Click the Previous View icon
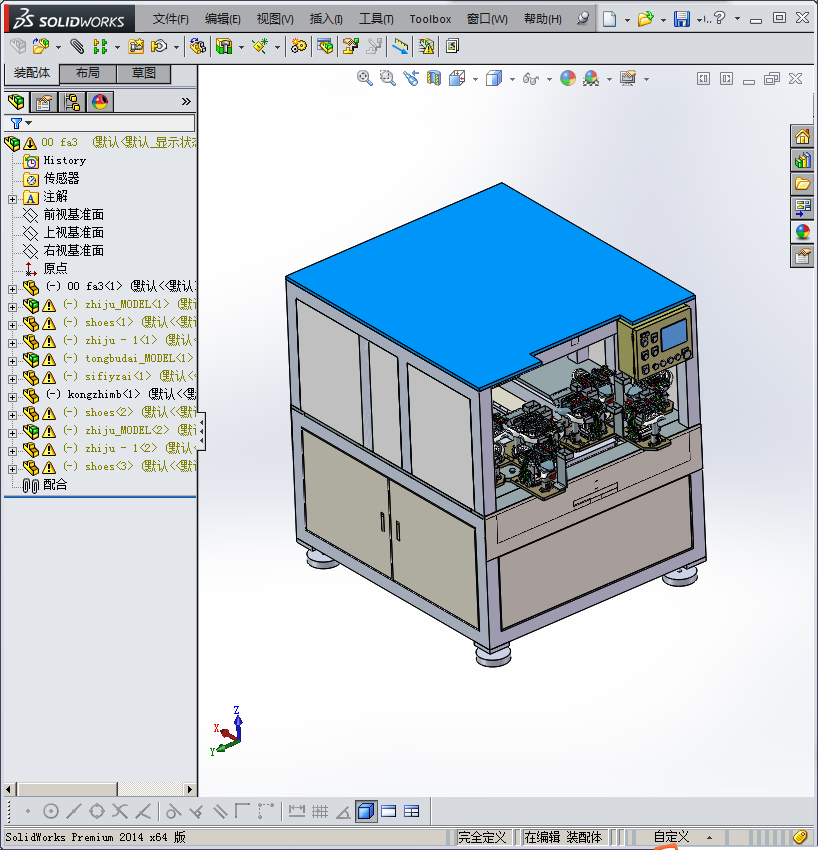The image size is (818, 850). (411, 79)
